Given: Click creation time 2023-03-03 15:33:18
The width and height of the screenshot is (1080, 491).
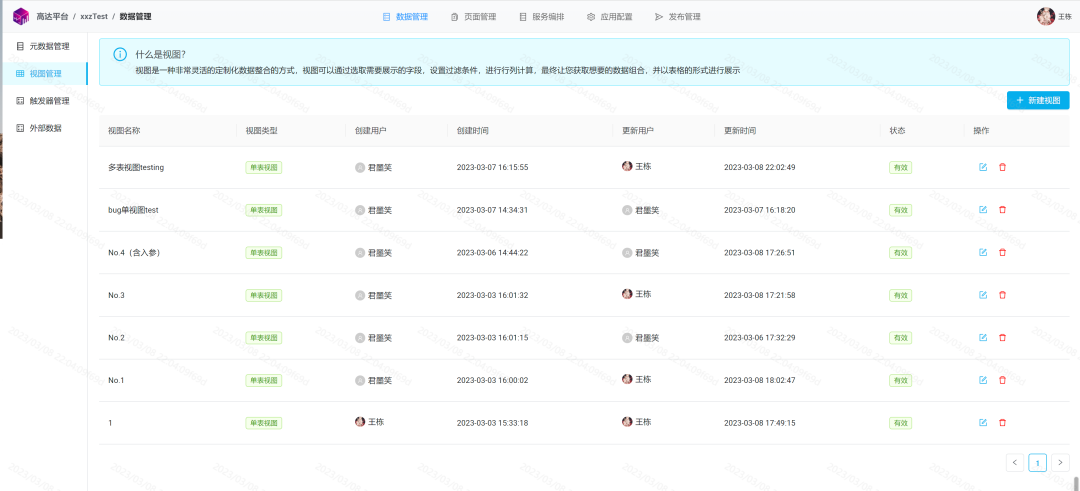Looking at the screenshot, I should pos(492,423).
